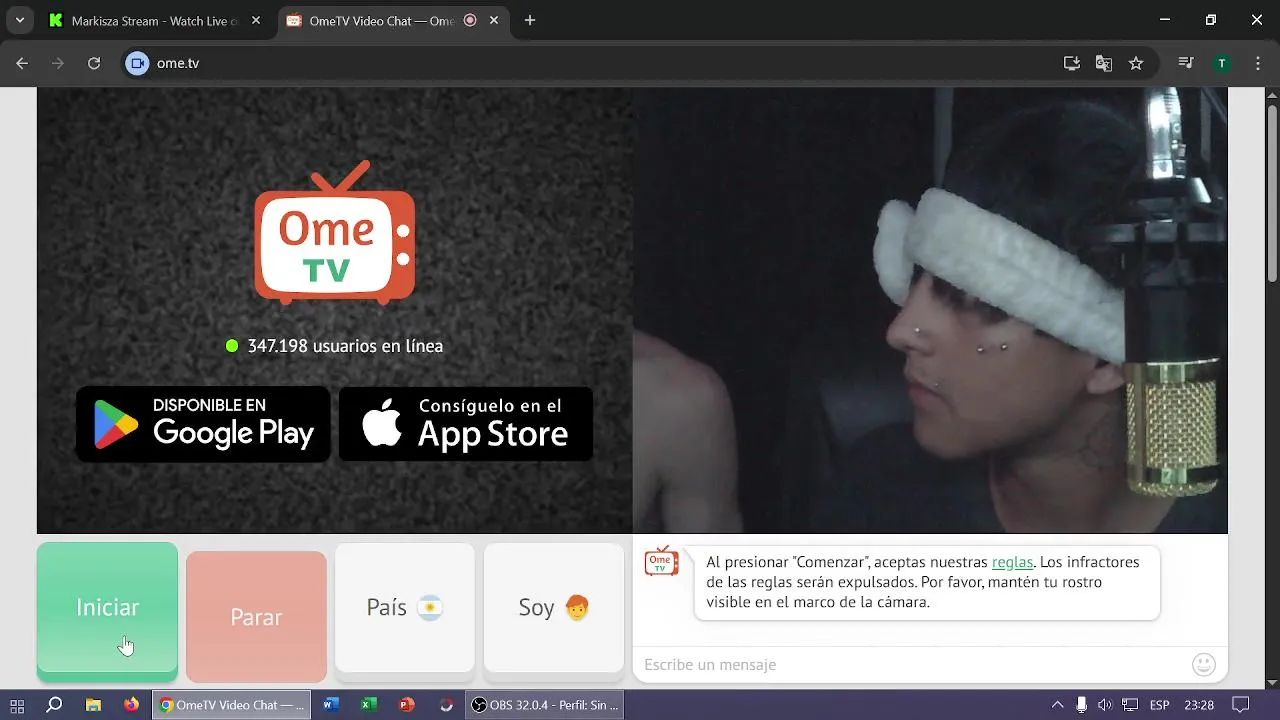The image size is (1280, 720).
Task: Open the tab search dropdown arrow
Action: [19, 20]
